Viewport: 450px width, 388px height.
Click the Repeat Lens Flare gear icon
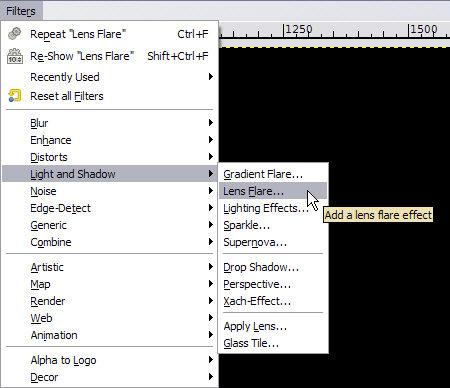pyautogui.click(x=14, y=34)
